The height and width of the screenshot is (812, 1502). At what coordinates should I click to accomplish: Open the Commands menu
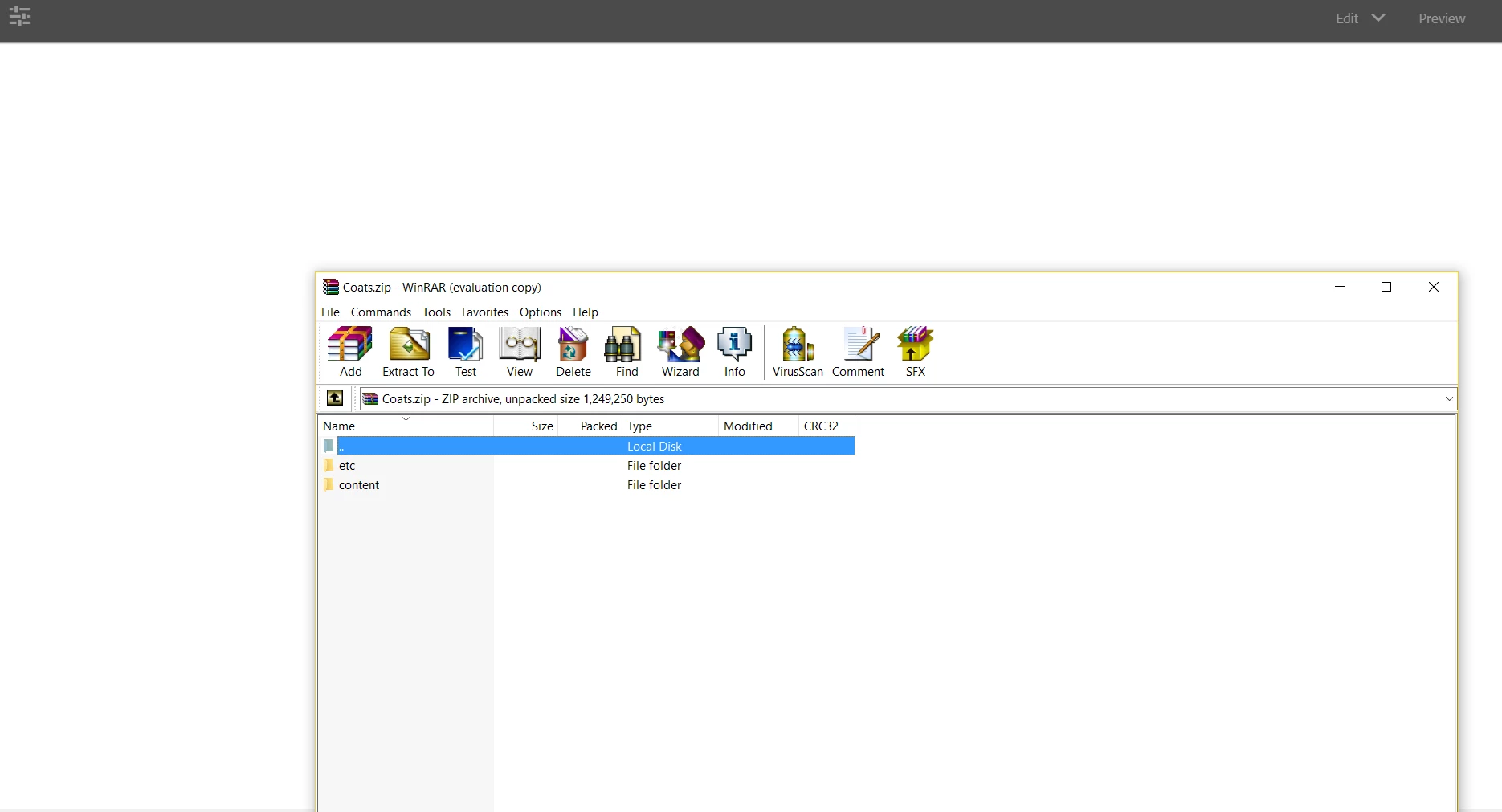click(x=381, y=312)
